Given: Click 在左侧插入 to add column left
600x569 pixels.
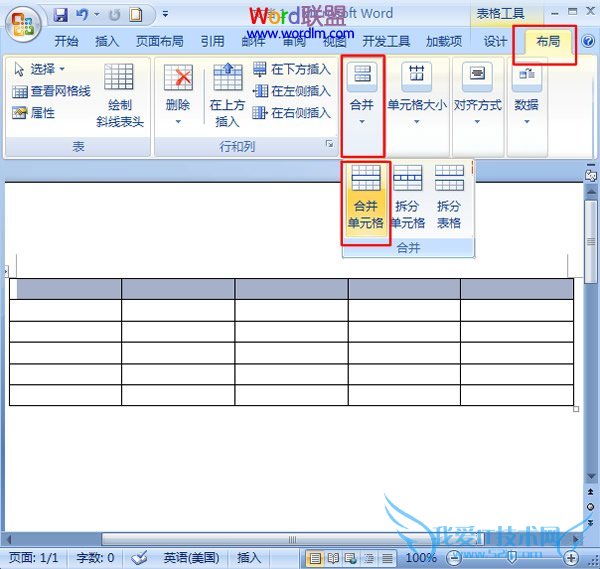Looking at the screenshot, I should 292,91.
